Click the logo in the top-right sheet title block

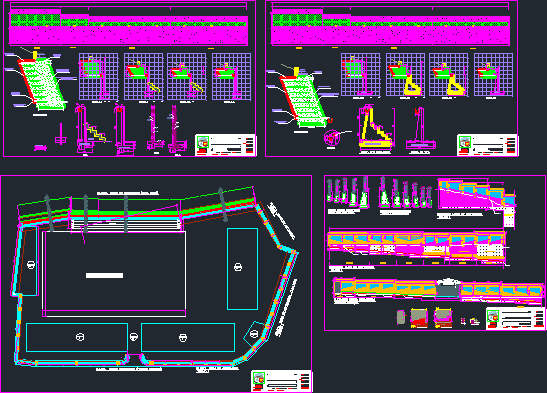pos(465,142)
